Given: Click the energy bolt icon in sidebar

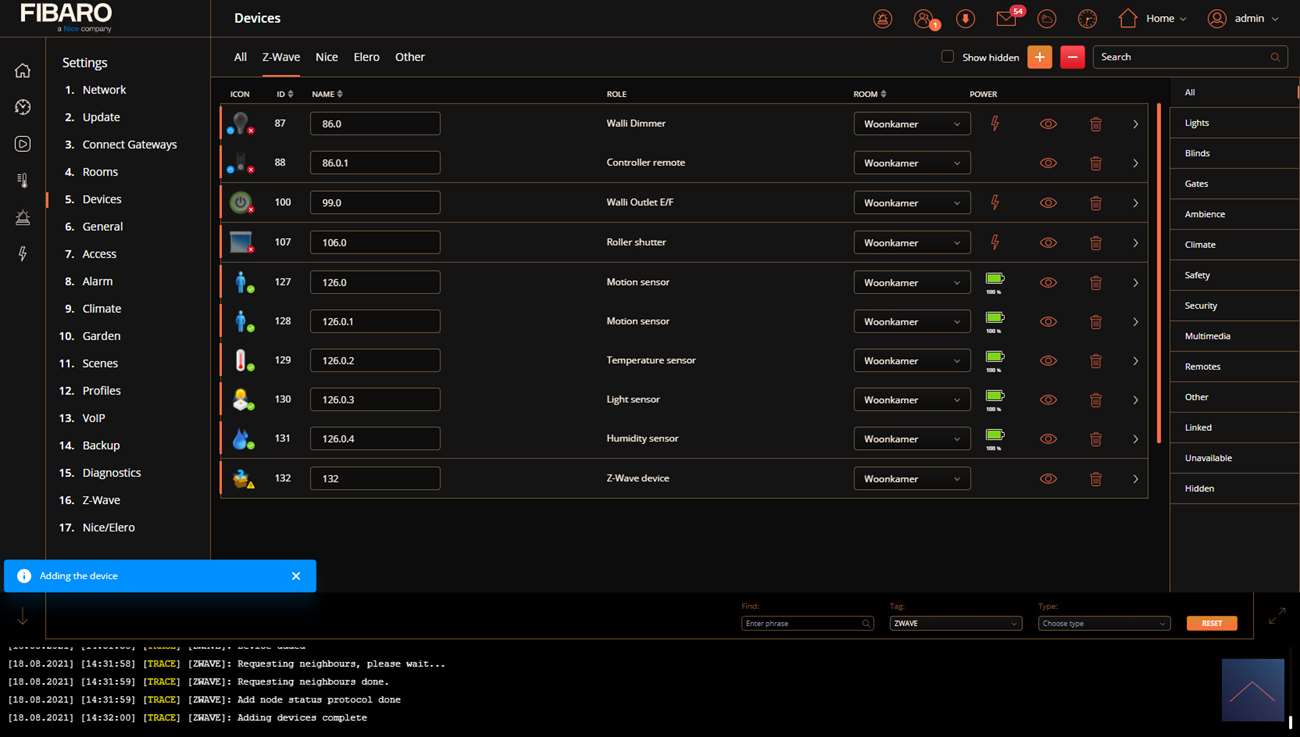Looking at the screenshot, I should tap(22, 254).
